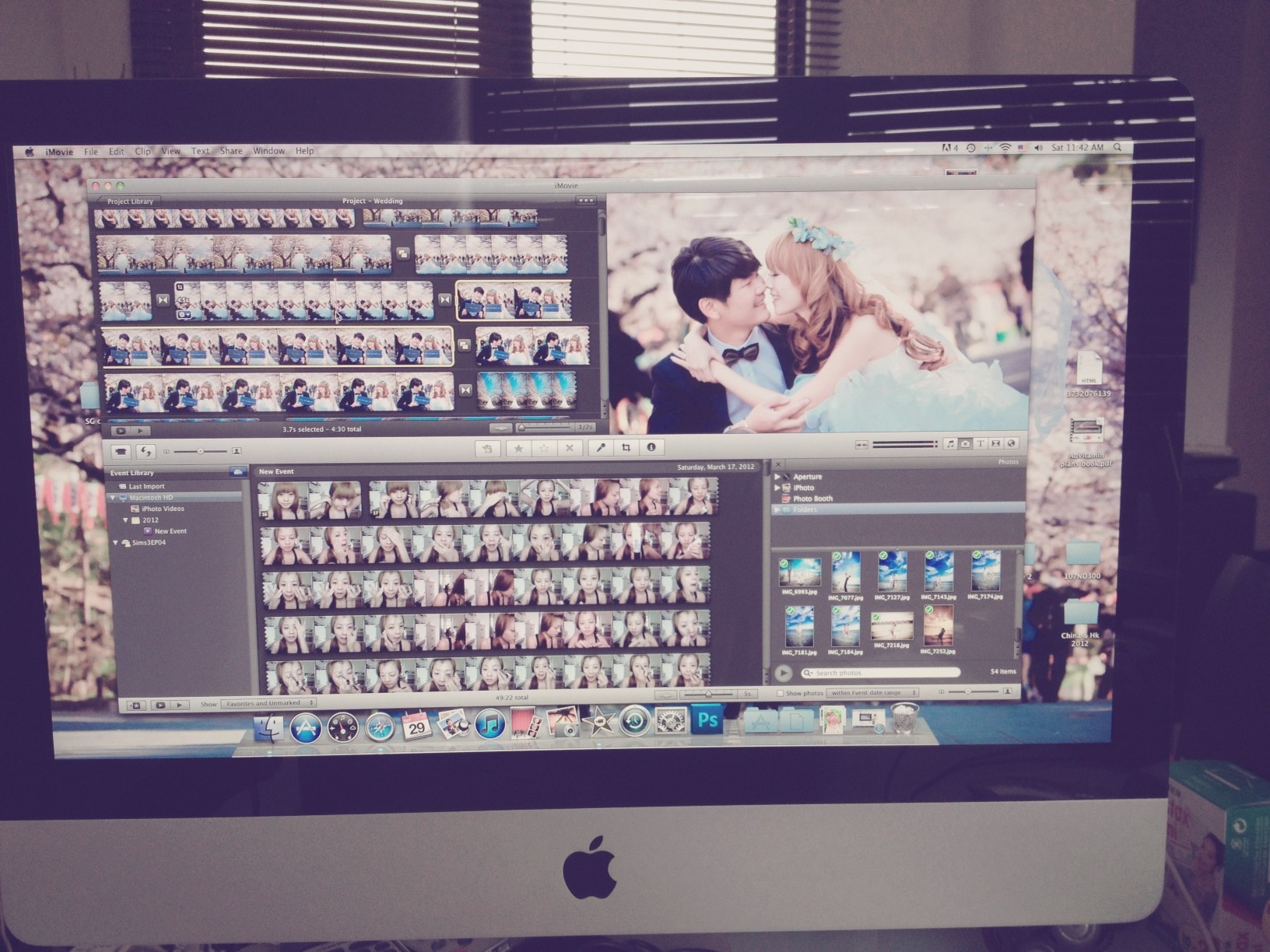Image resolution: width=1270 pixels, height=952 pixels.
Task: Open the Transitions browser icon
Action: click(995, 443)
